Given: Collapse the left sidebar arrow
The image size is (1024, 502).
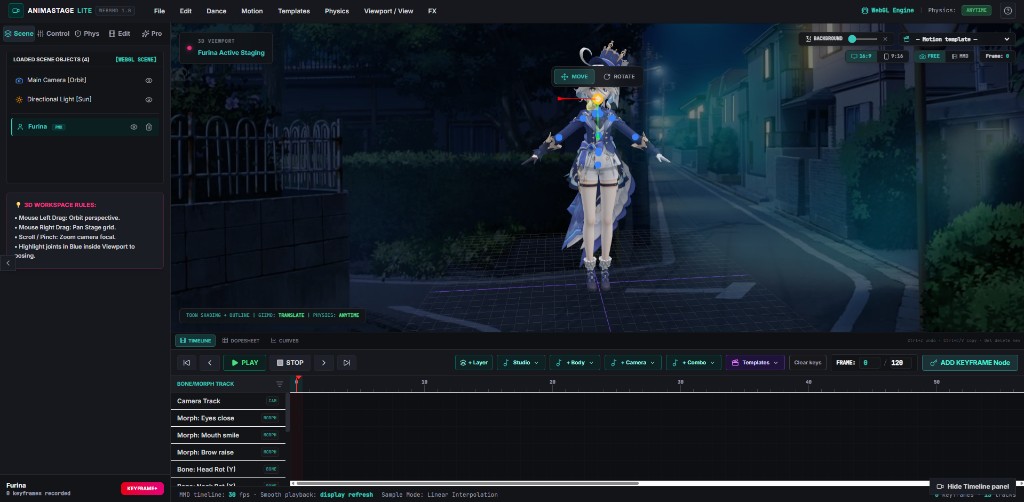Looking at the screenshot, I should (x=7, y=262).
